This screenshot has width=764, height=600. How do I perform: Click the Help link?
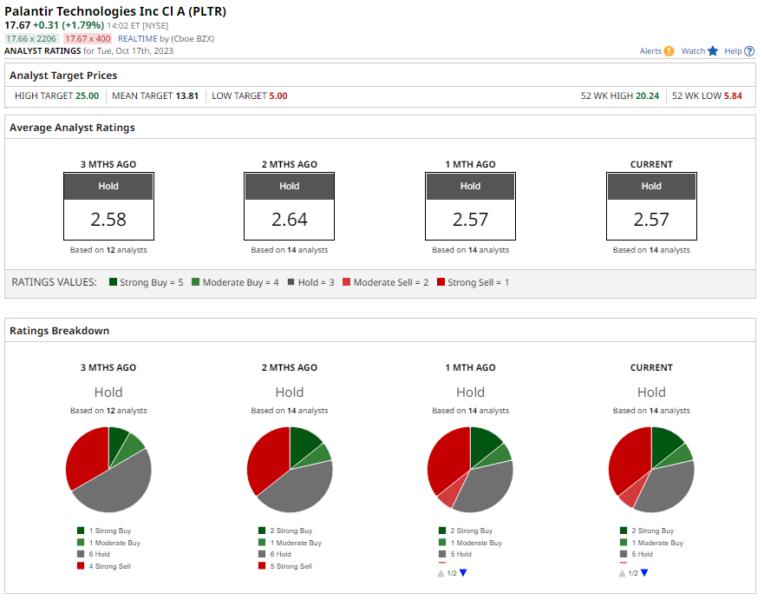tap(733, 51)
